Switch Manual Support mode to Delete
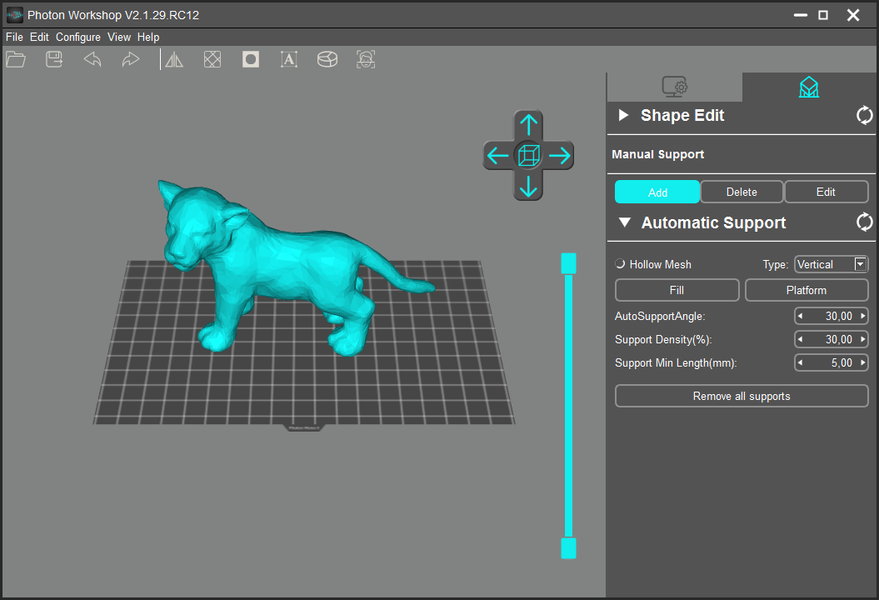 741,192
